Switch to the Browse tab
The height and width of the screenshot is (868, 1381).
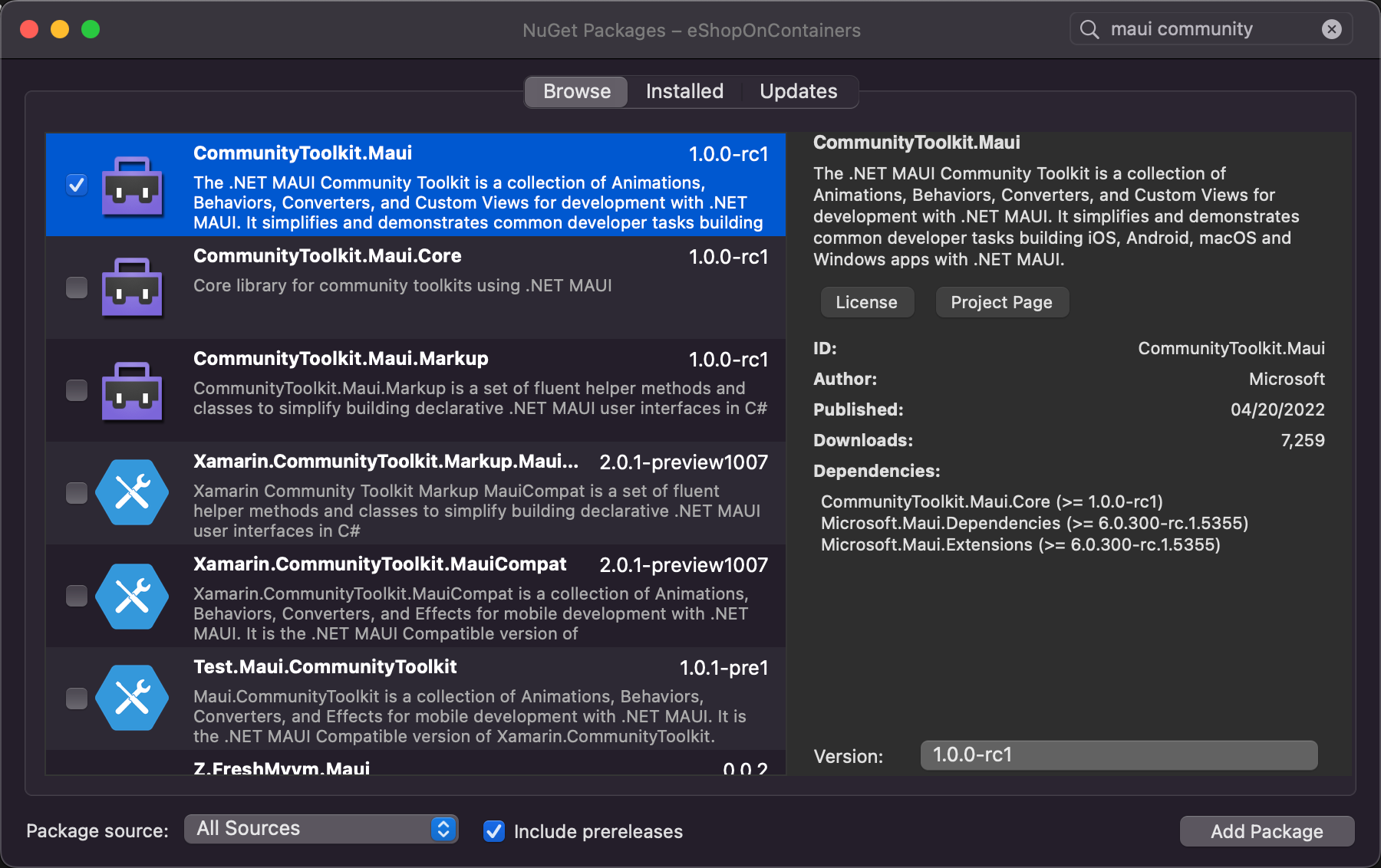tap(577, 91)
